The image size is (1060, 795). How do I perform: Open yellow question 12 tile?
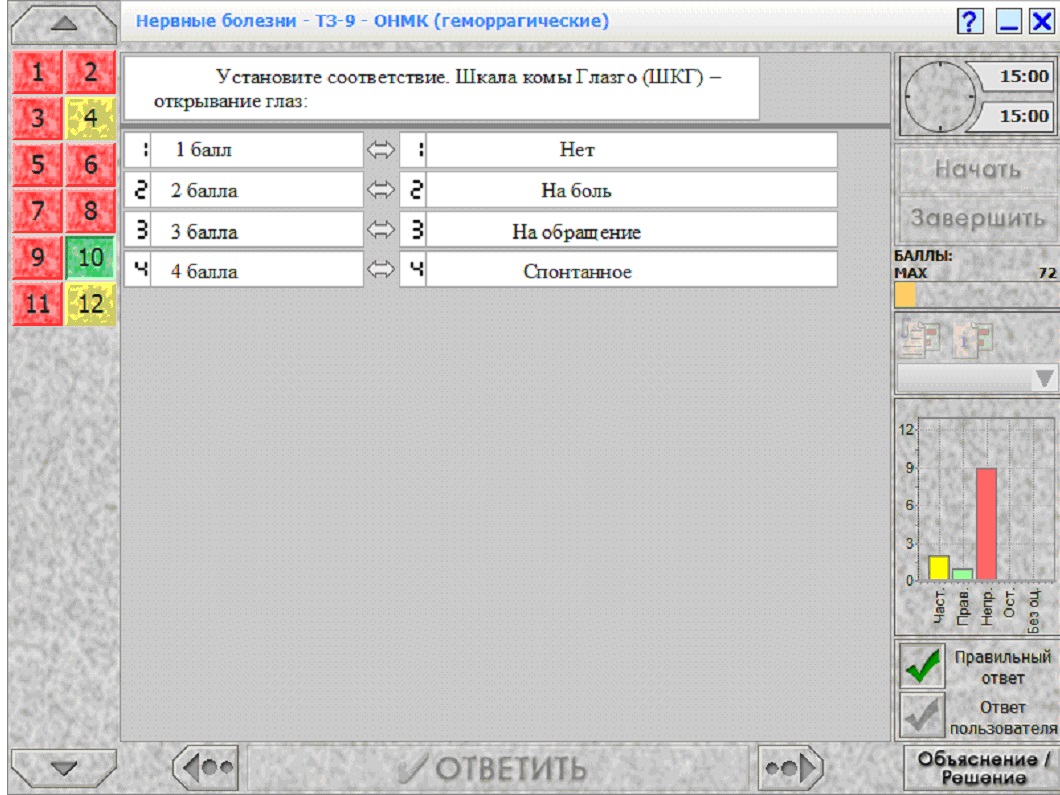pos(91,304)
